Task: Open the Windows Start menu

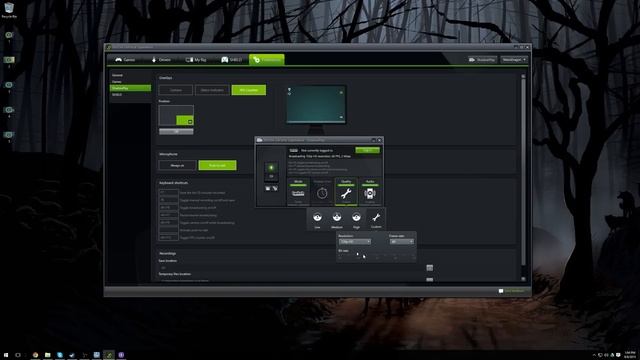Action: [x=6, y=355]
